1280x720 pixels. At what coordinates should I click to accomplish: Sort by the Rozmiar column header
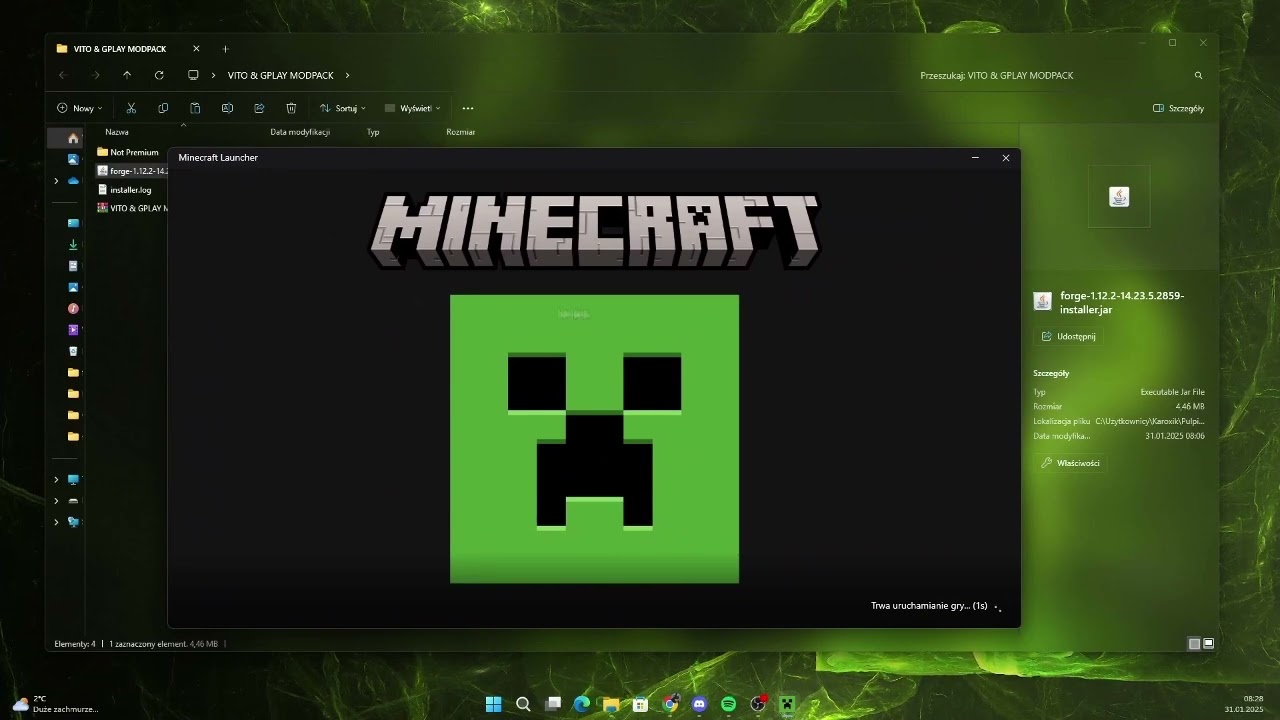[461, 132]
